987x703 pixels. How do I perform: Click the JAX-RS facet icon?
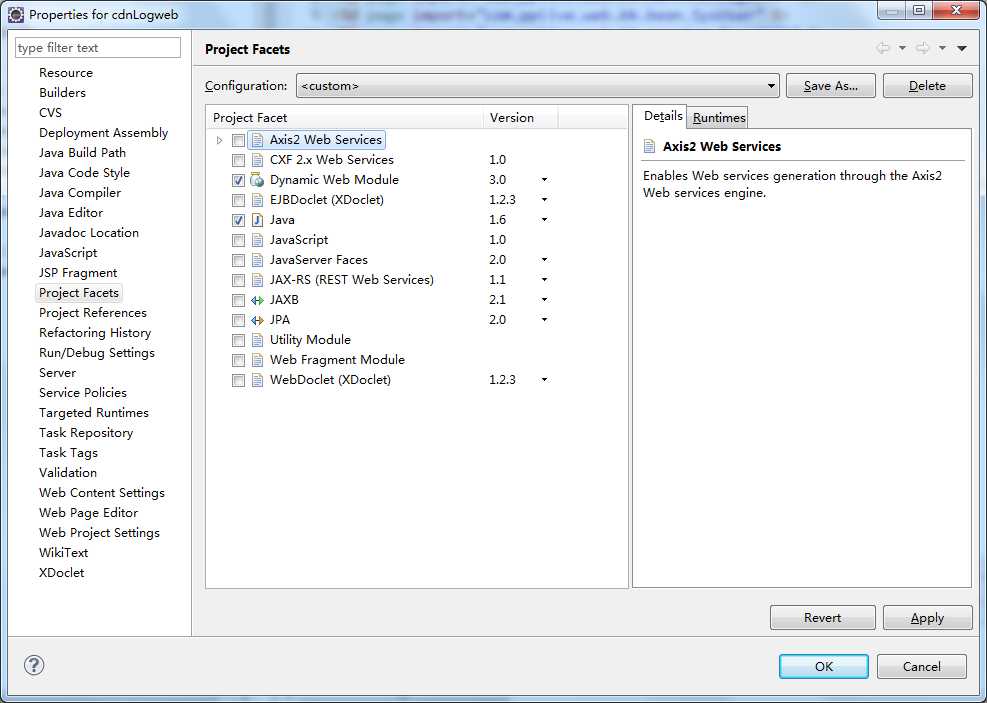coord(257,280)
